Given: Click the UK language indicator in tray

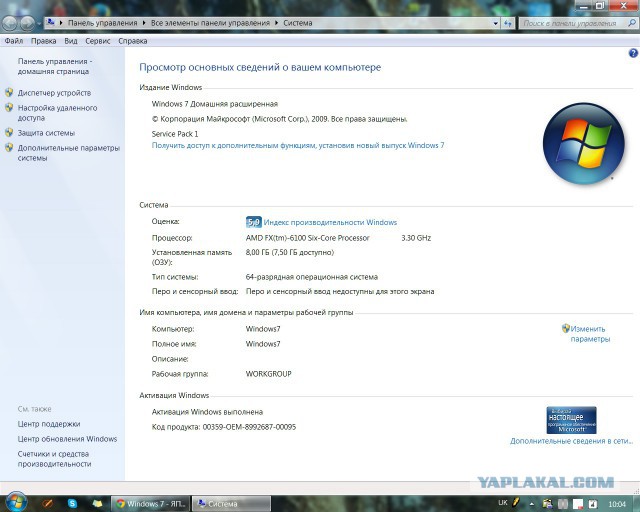Looking at the screenshot, I should (503, 503).
